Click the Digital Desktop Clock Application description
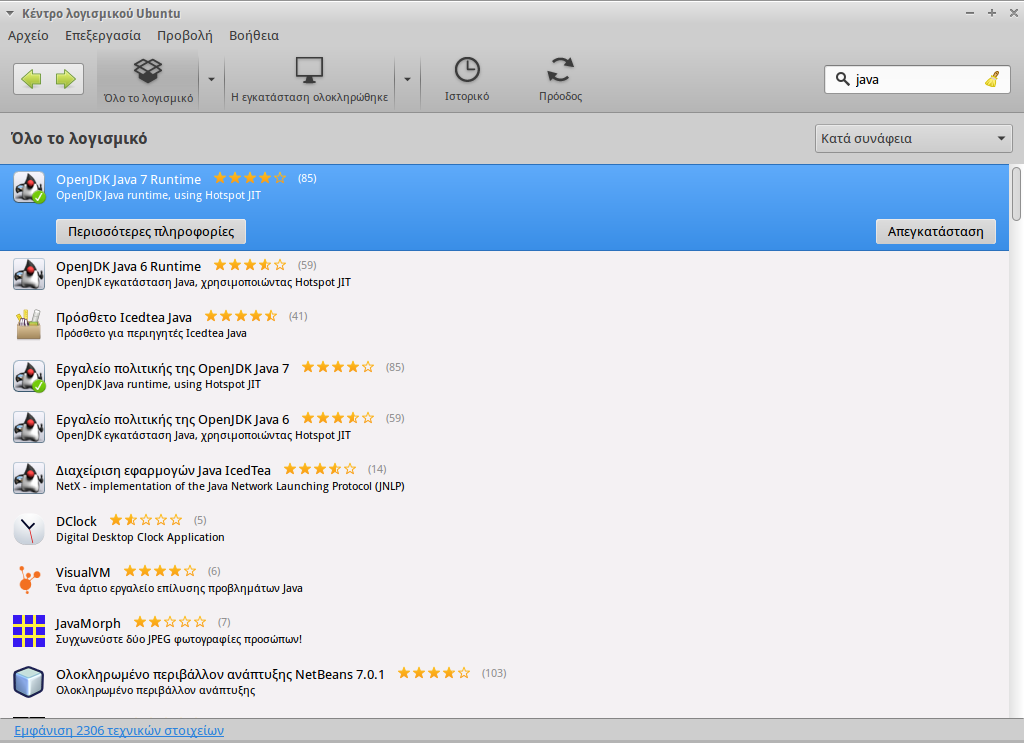The image size is (1024, 743). tap(140, 537)
